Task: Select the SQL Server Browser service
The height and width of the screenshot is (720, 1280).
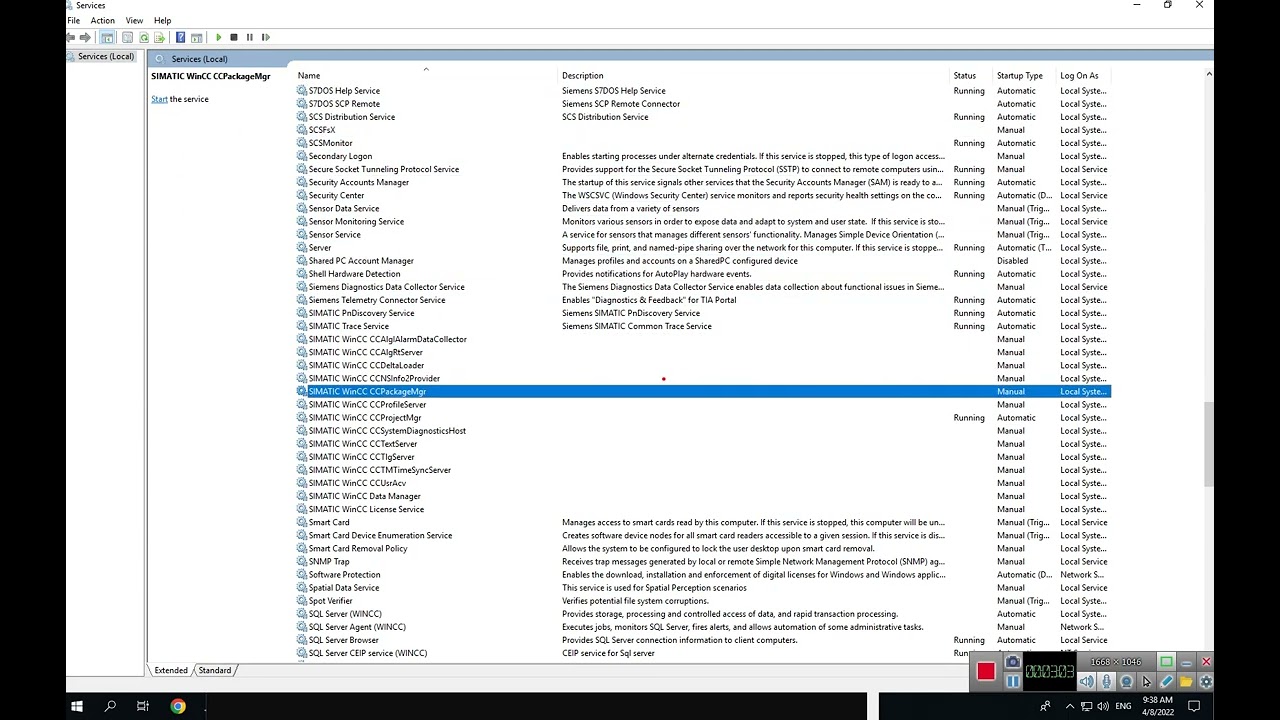Action: tap(703, 640)
